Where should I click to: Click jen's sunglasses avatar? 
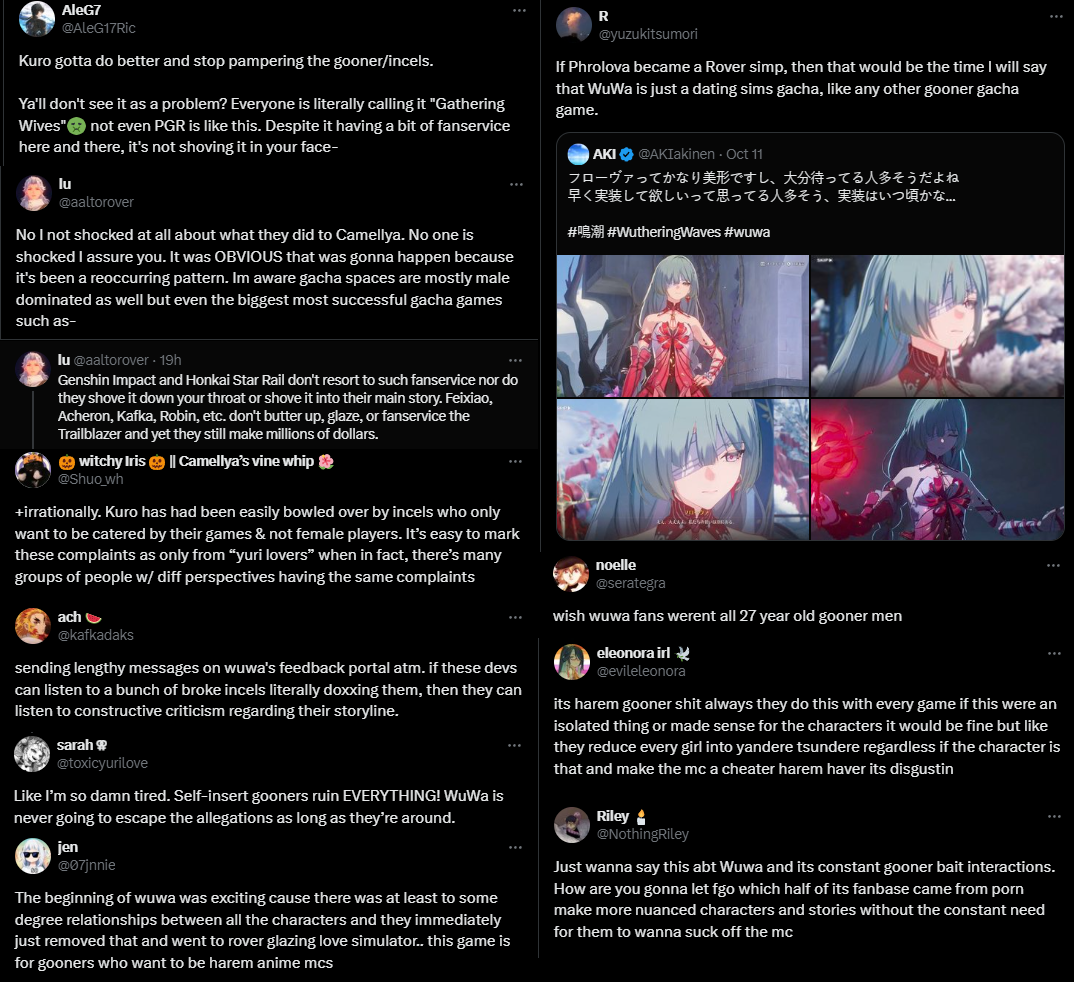coord(33,856)
